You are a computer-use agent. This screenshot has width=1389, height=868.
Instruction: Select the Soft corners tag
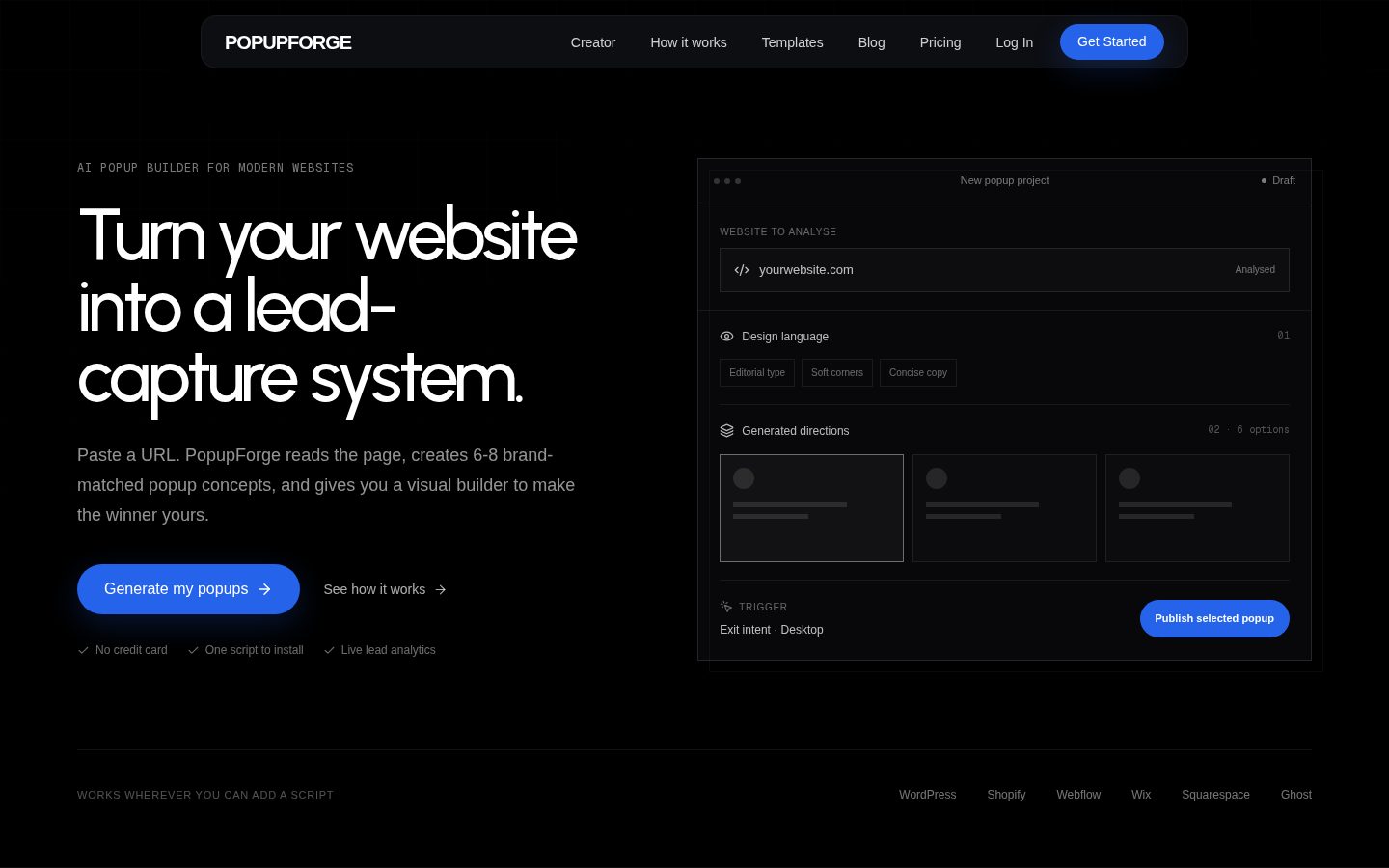click(837, 372)
